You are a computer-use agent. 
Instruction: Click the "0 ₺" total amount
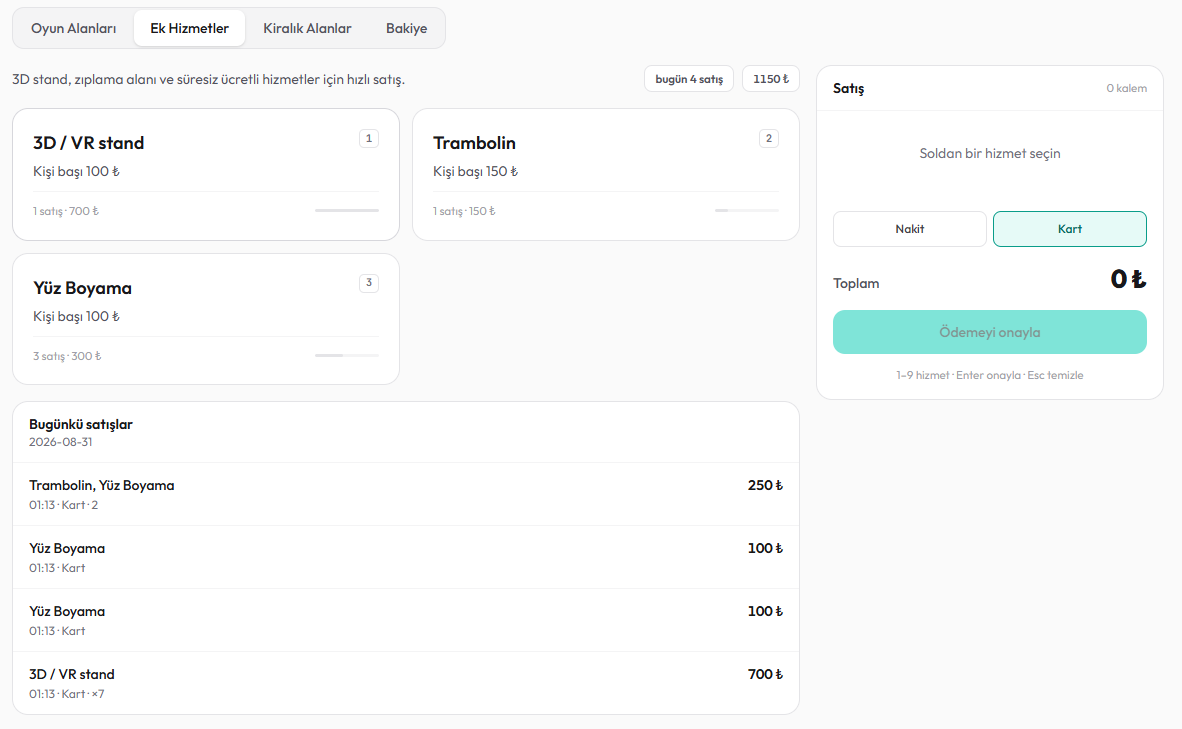[x=1128, y=280]
